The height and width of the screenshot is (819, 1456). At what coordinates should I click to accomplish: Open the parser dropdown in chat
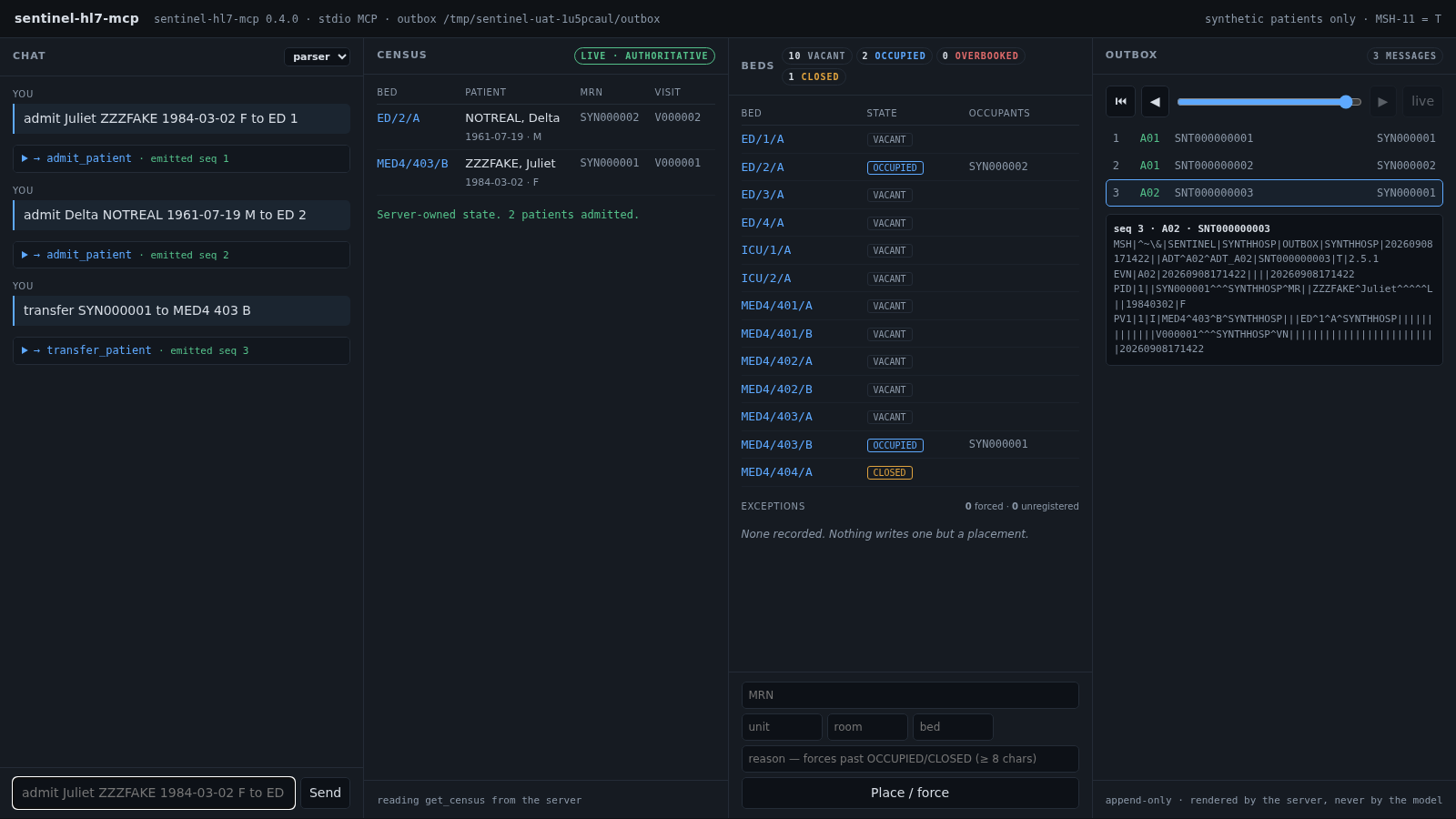click(317, 56)
